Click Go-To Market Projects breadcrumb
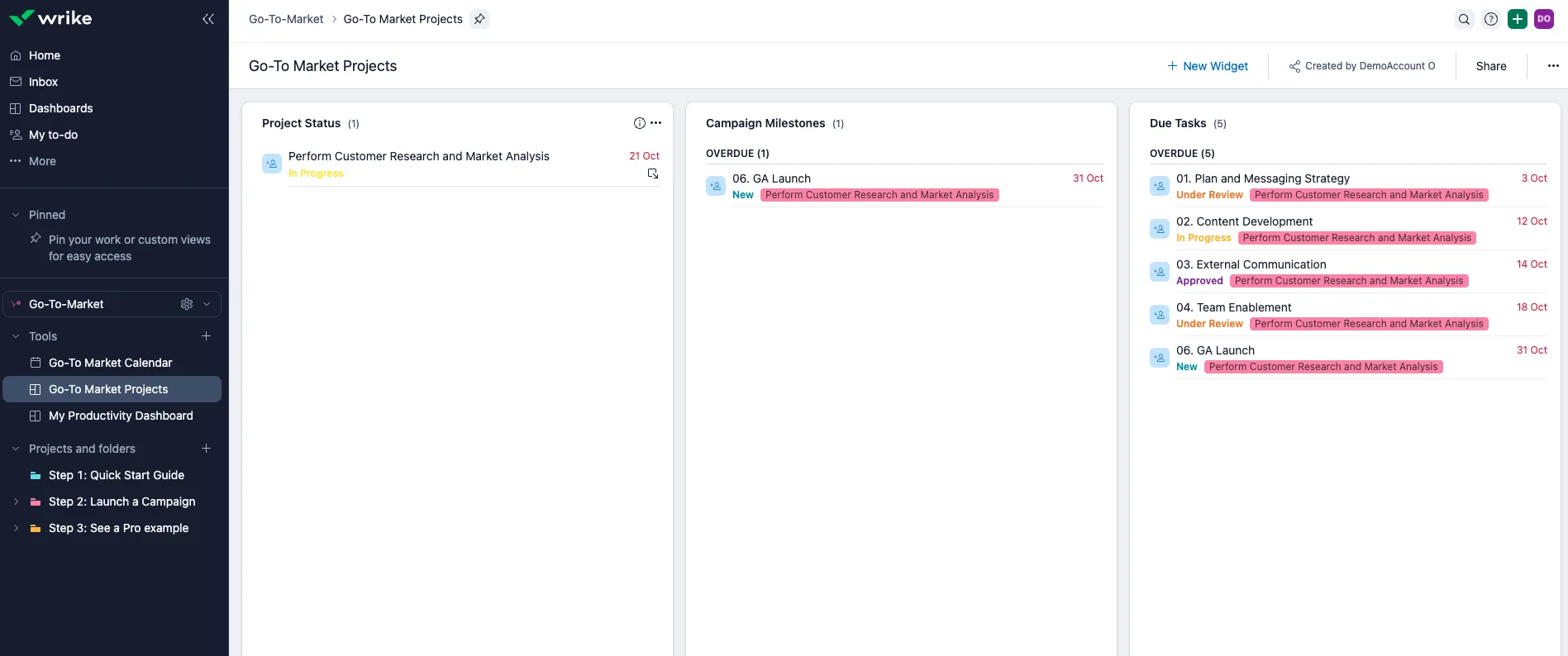Image resolution: width=1568 pixels, height=656 pixels. pos(403,19)
